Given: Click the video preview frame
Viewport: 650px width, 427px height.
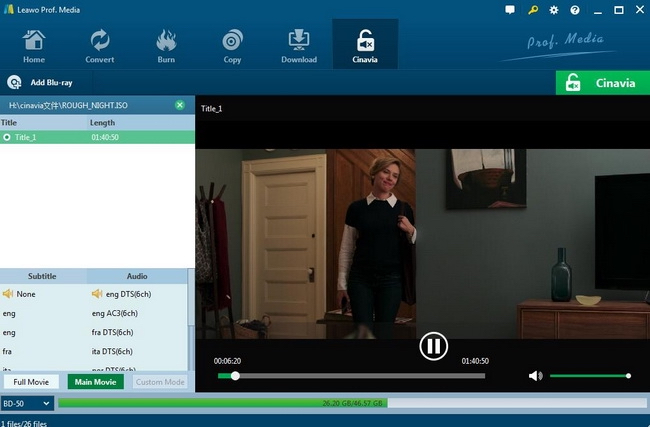Looking at the screenshot, I should coord(422,244).
